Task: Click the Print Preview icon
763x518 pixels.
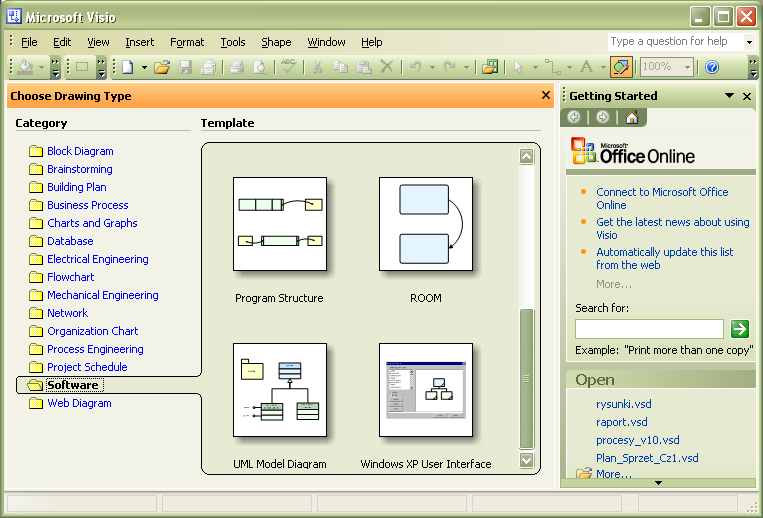Action: [260, 67]
